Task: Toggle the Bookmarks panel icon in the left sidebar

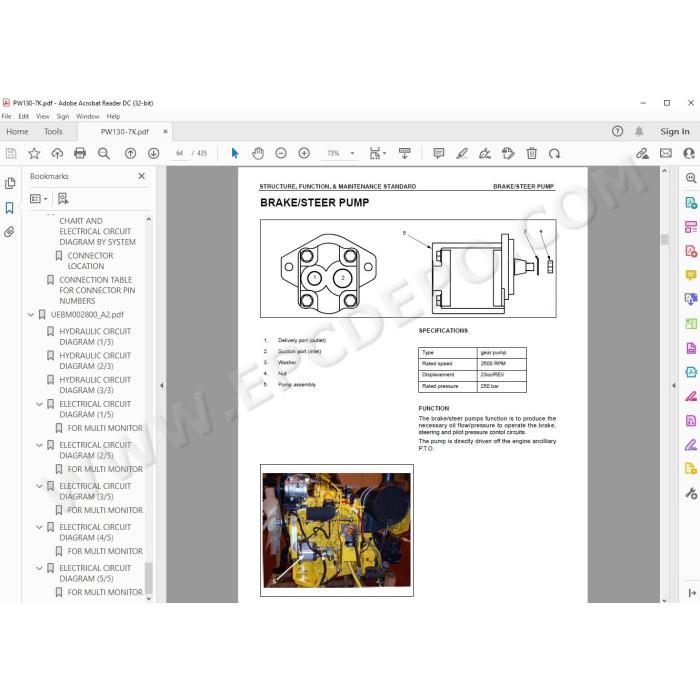Action: pyautogui.click(x=9, y=208)
